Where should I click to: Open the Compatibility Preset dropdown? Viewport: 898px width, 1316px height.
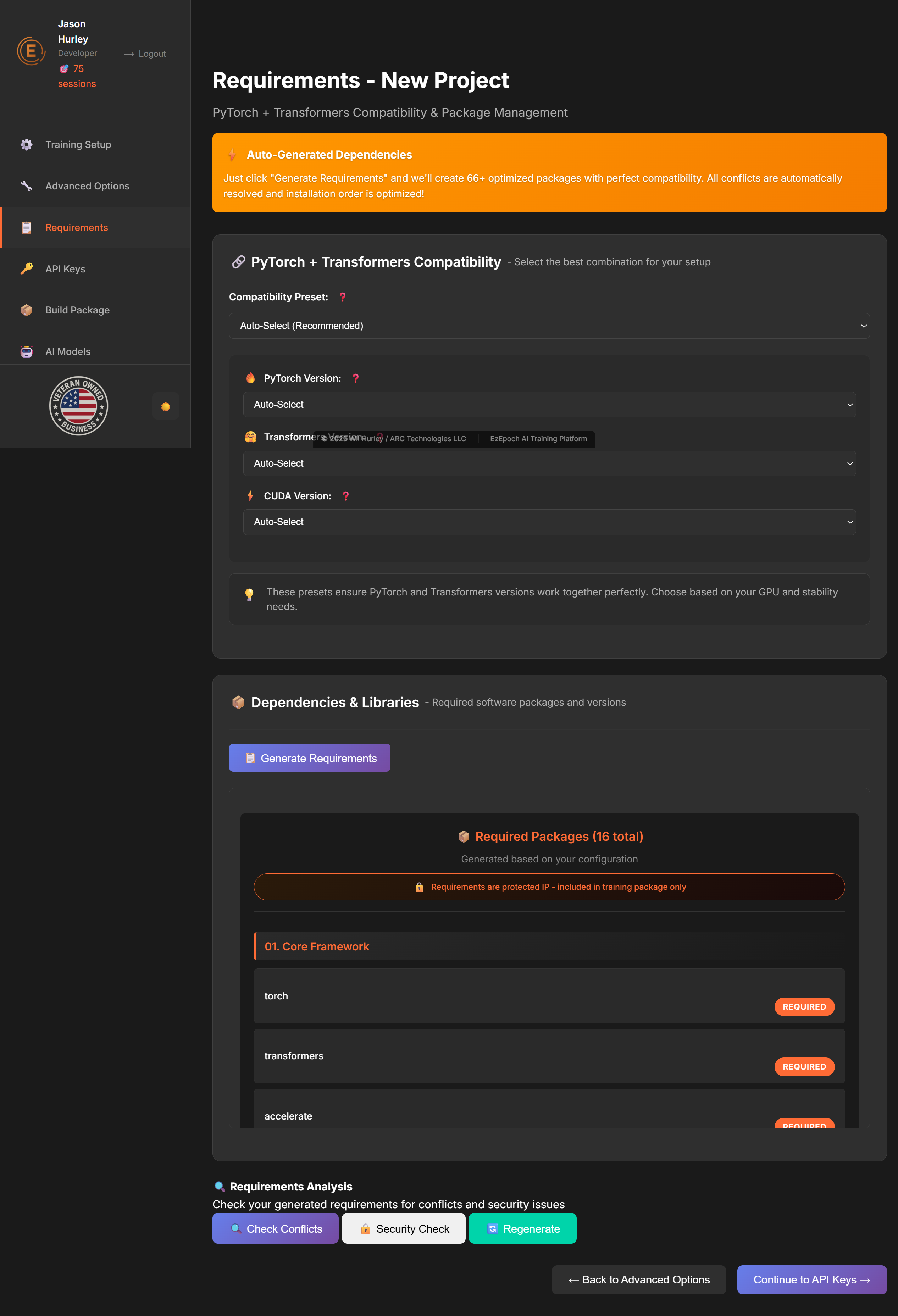click(x=549, y=326)
